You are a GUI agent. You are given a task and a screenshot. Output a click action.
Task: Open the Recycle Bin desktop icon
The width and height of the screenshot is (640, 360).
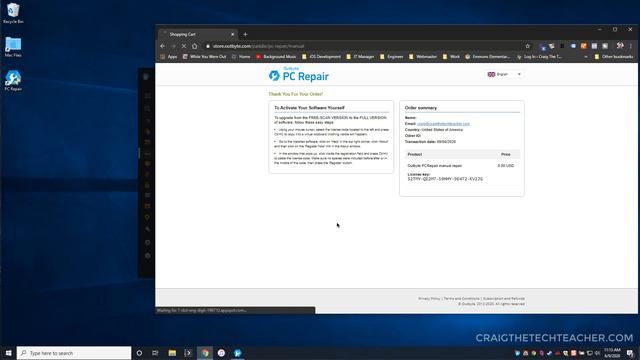click(13, 13)
